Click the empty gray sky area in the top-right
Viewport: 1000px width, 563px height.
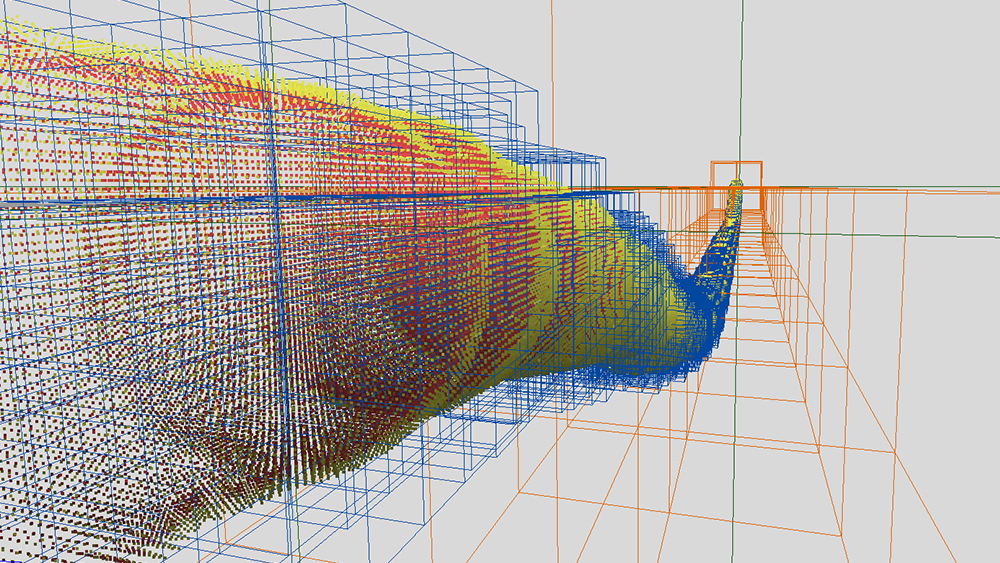coord(880,80)
